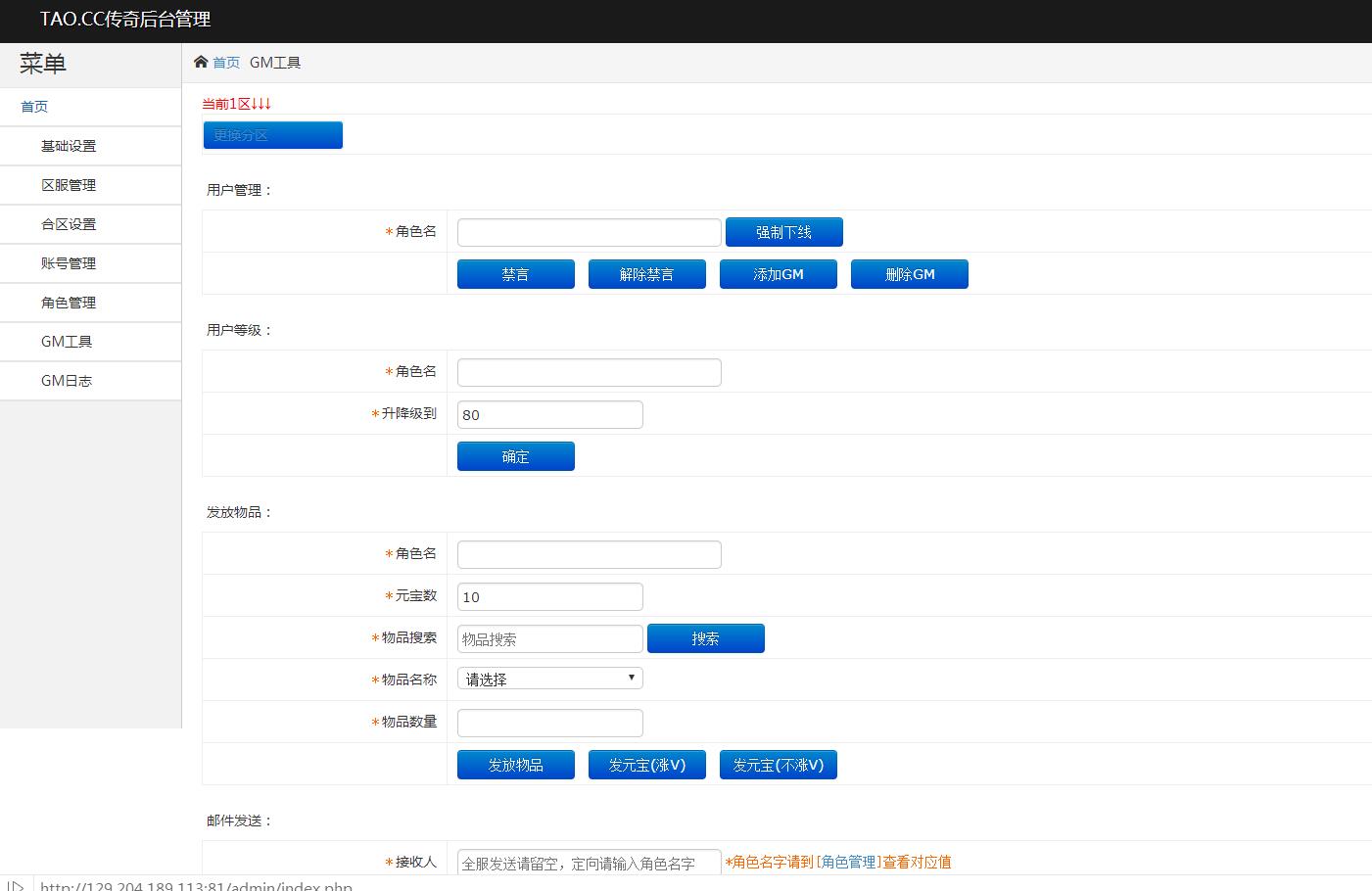Focus the 升降级到 level input field
Image resolution: width=1372 pixels, height=891 pixels.
pyautogui.click(x=549, y=415)
